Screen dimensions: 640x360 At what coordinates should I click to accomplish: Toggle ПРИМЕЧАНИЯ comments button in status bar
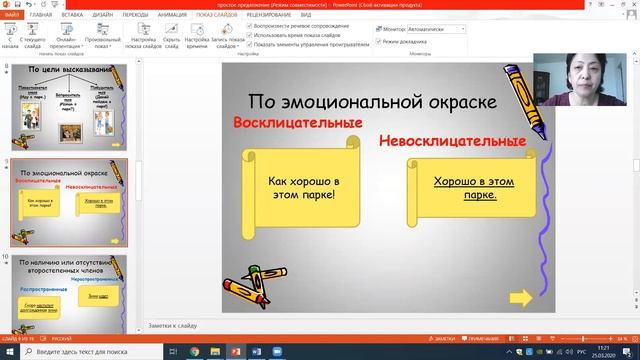coord(480,339)
